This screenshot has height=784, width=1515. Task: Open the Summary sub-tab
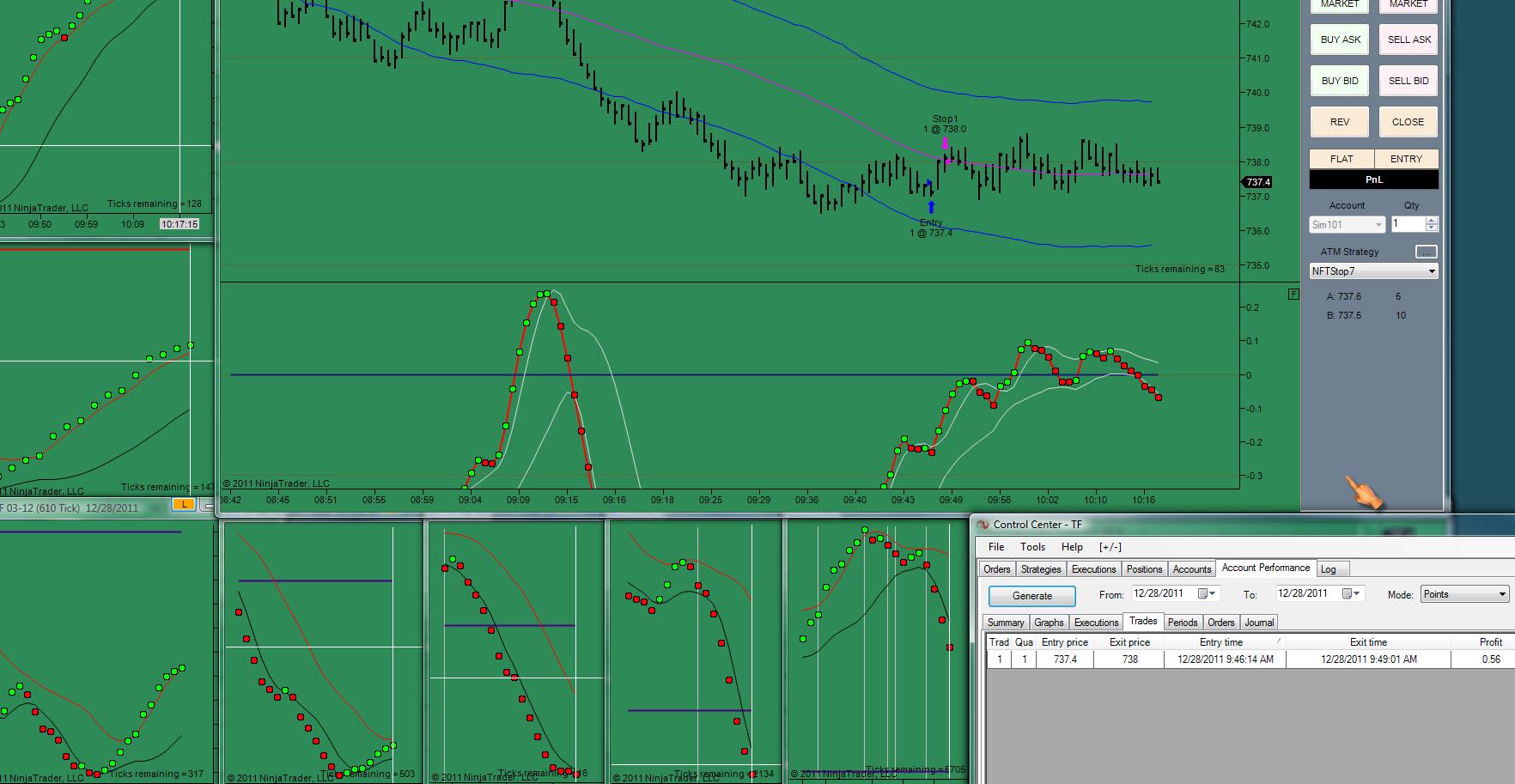[x=1006, y=623]
